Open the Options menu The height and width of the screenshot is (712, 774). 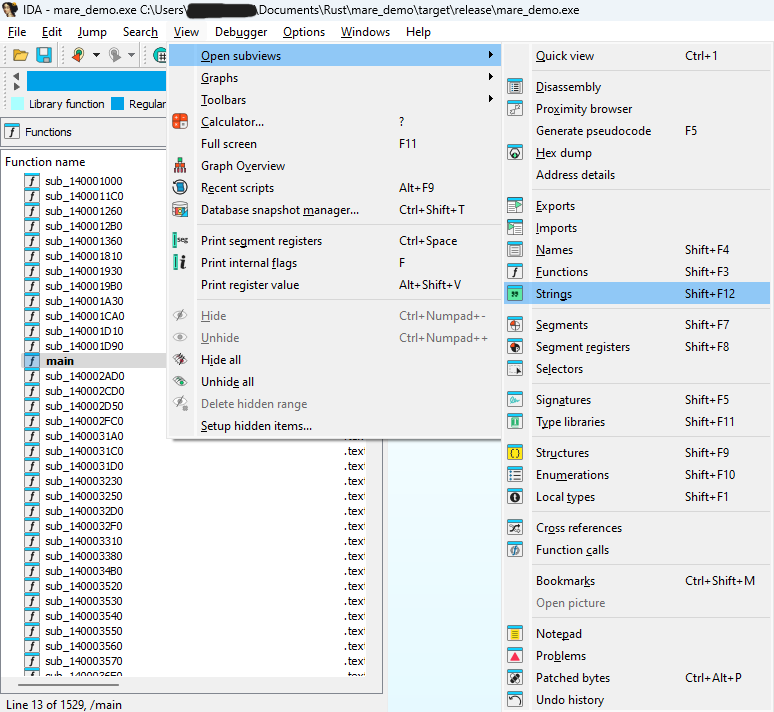point(304,32)
